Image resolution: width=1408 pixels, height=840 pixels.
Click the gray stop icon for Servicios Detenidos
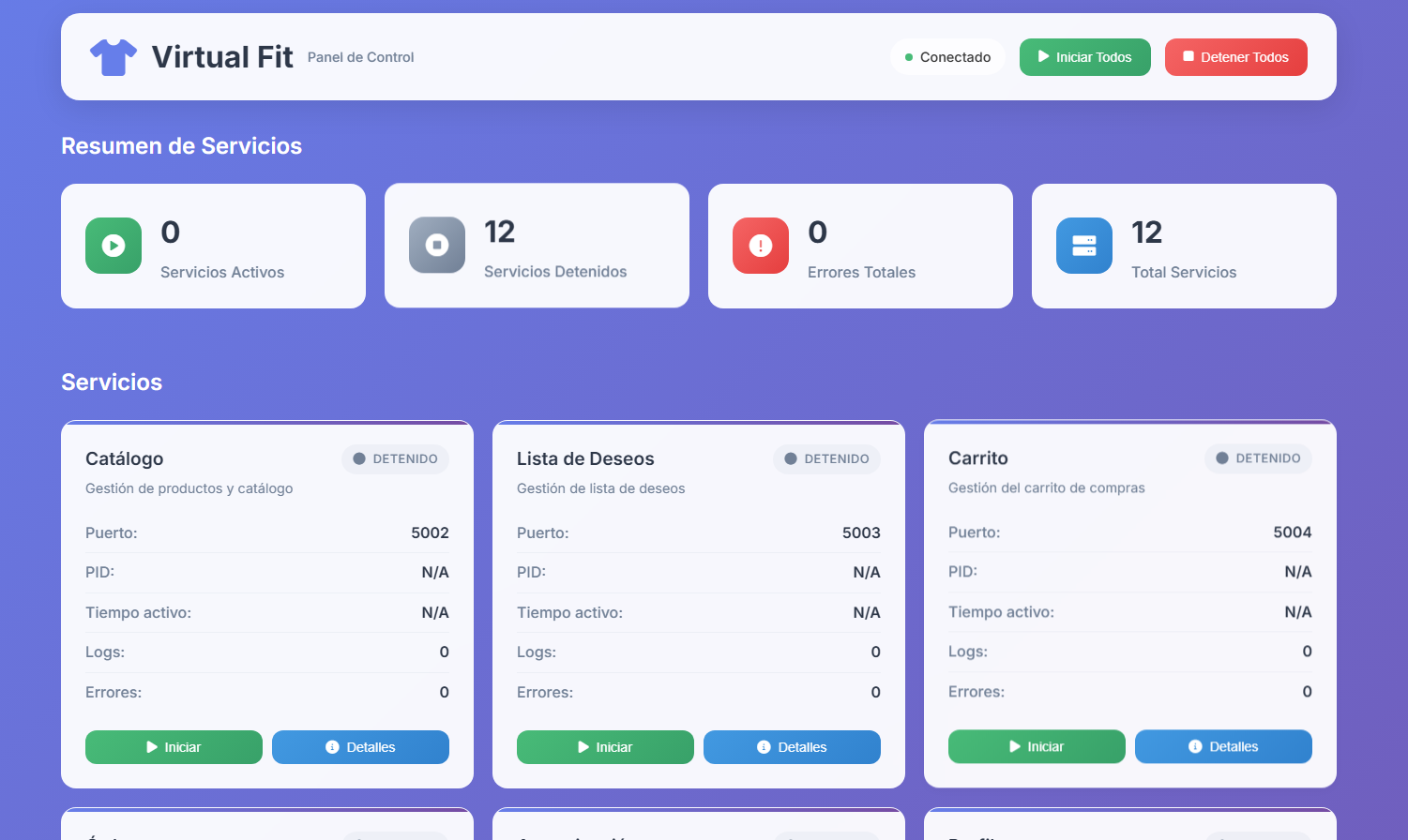click(x=437, y=245)
